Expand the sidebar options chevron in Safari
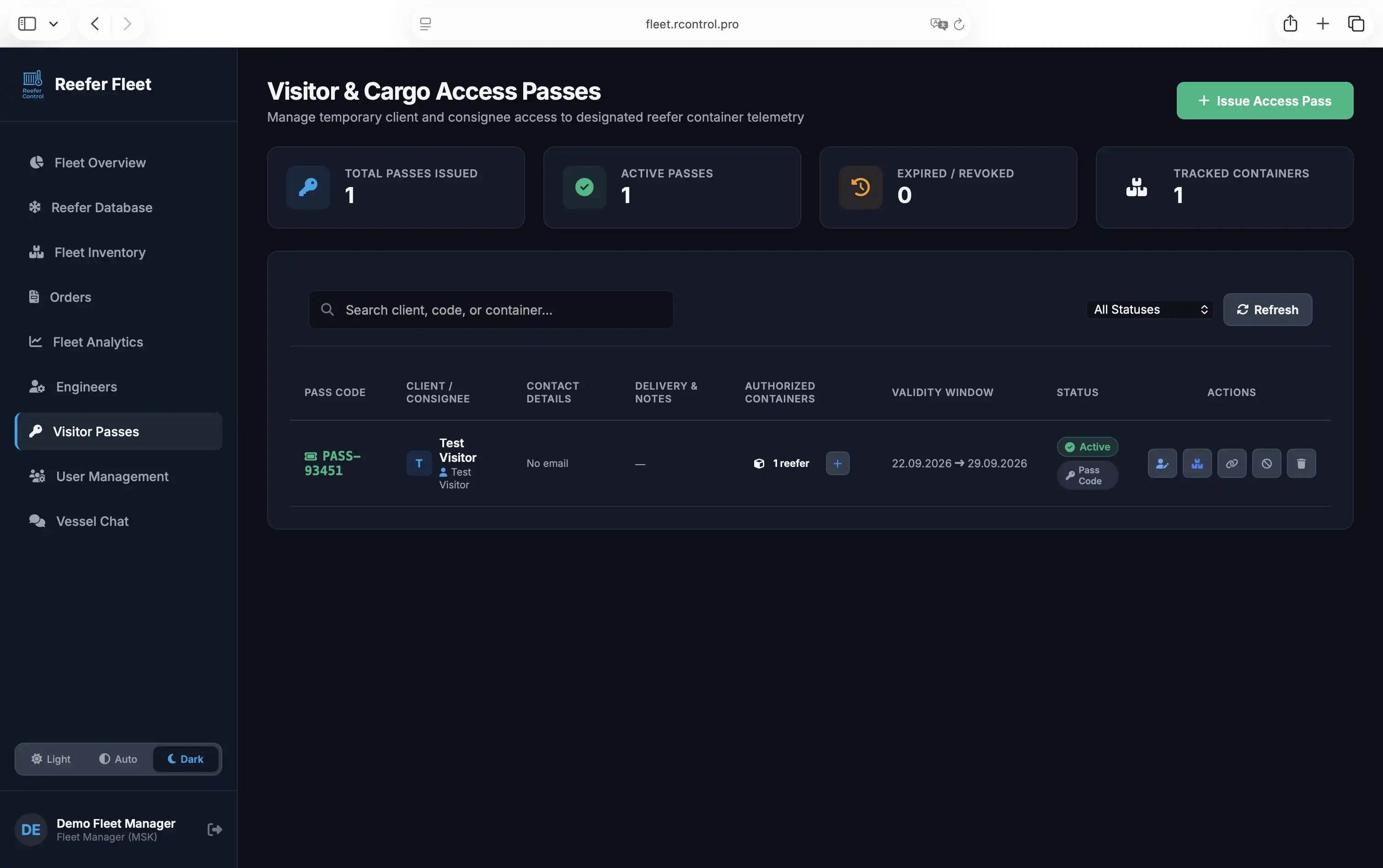Screen dimensions: 1383x868 click(x=54, y=23)
